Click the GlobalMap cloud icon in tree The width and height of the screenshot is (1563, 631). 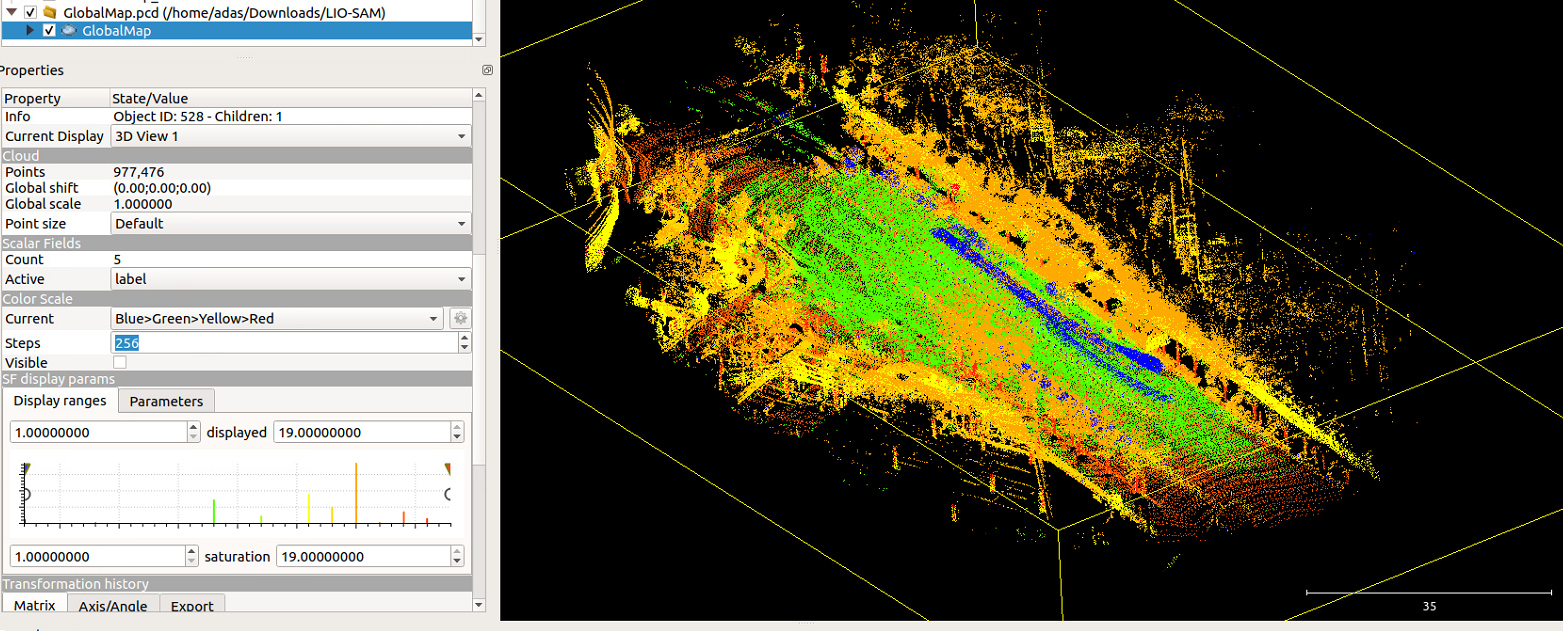point(69,30)
